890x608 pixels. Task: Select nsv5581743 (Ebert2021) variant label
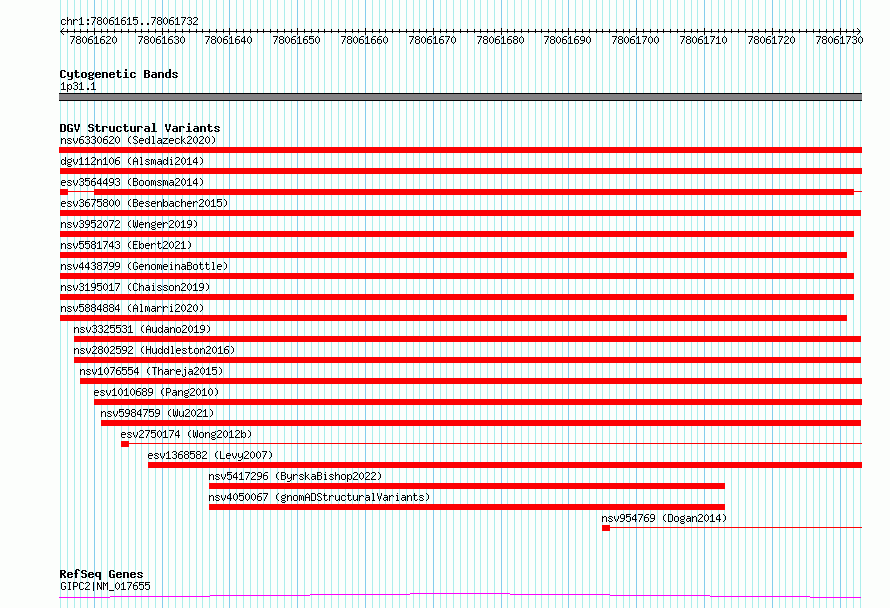pyautogui.click(x=126, y=245)
